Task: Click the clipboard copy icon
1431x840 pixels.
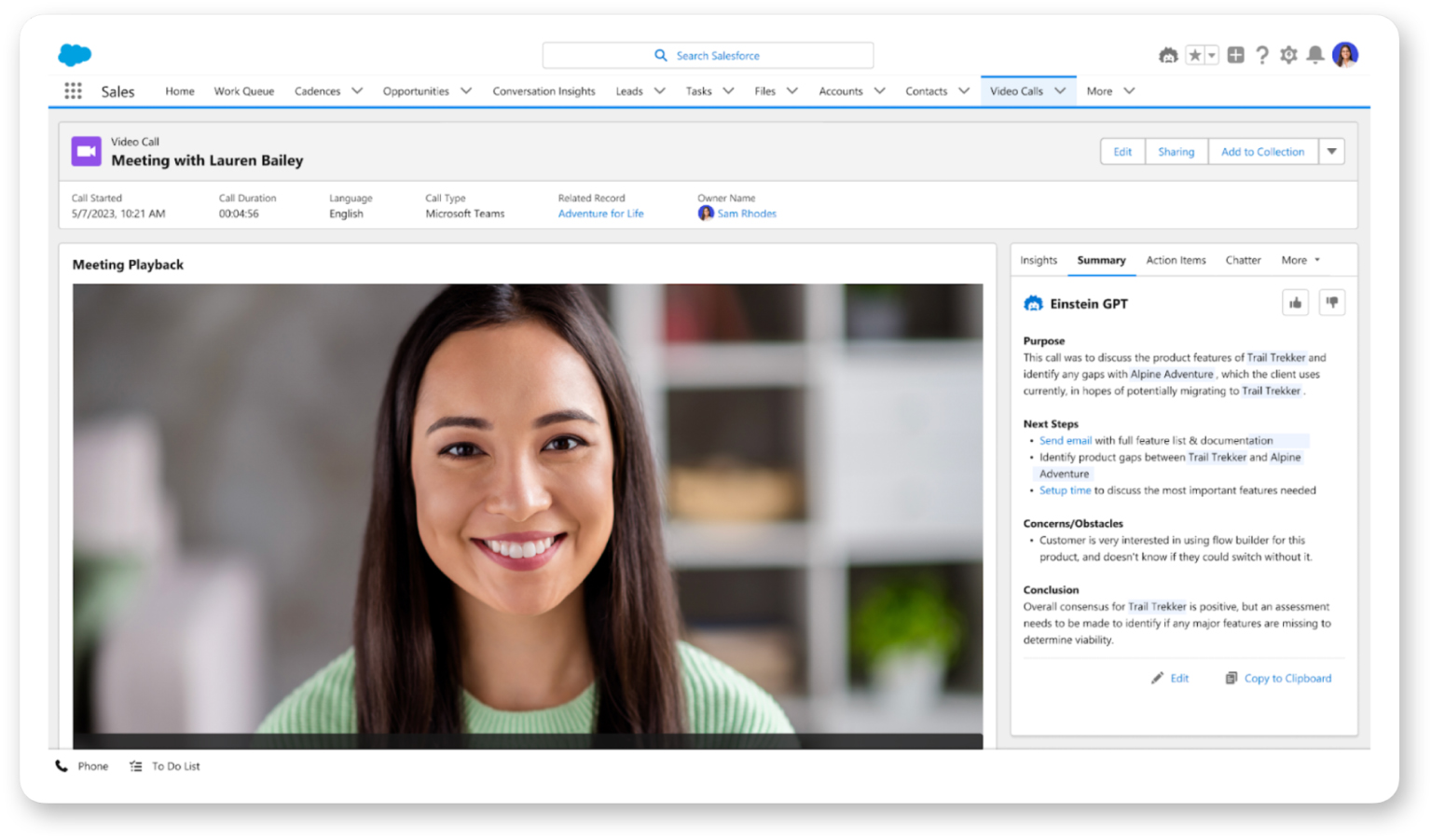Action: click(1231, 679)
